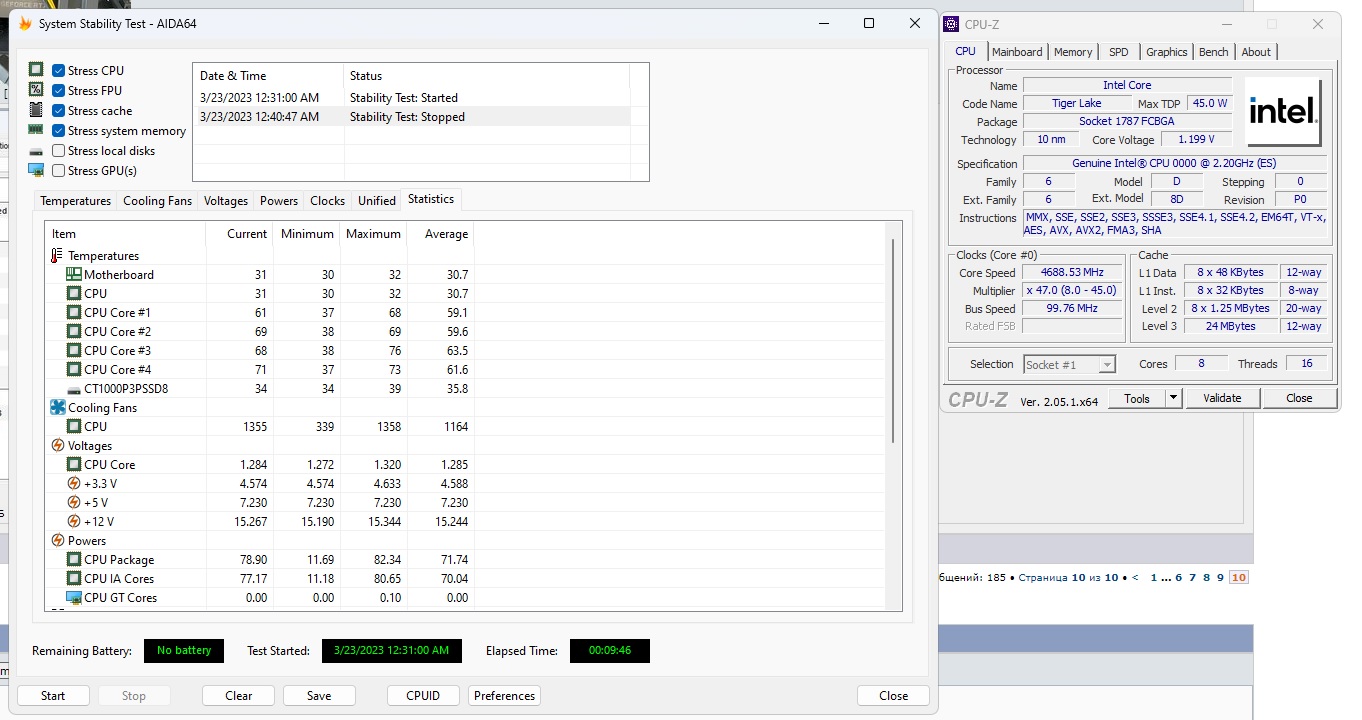The width and height of the screenshot is (1362, 720).
Task: Click the Maximum column header
Action: [373, 234]
